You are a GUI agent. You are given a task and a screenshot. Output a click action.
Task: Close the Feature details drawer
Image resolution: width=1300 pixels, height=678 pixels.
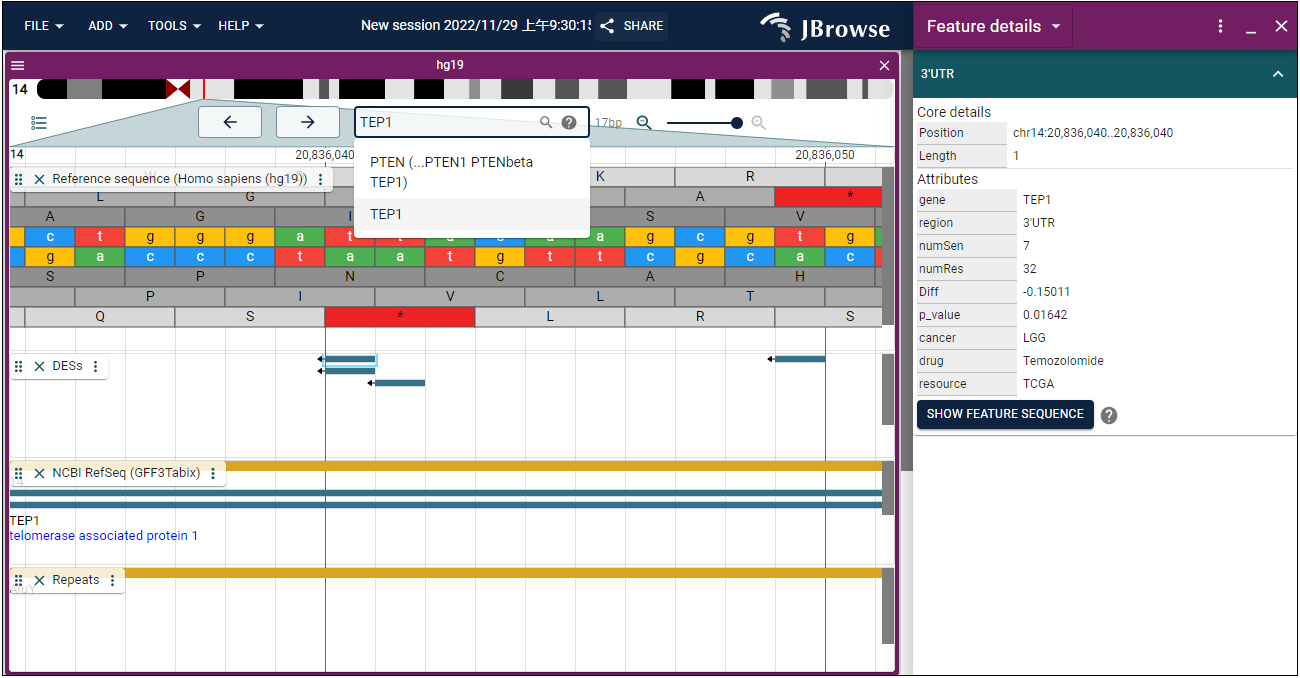coord(1281,26)
